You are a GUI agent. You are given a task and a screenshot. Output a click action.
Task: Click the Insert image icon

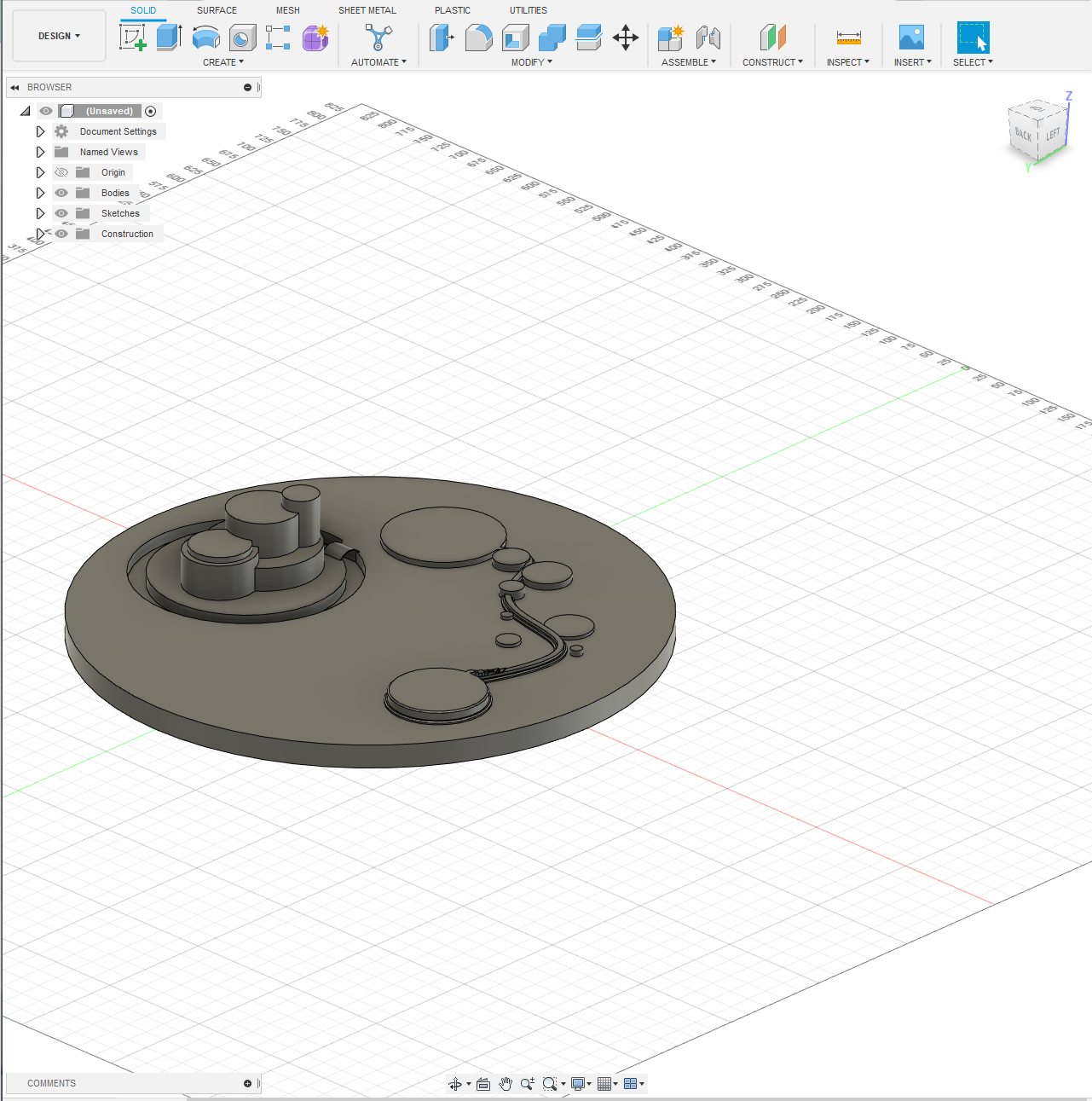911,38
